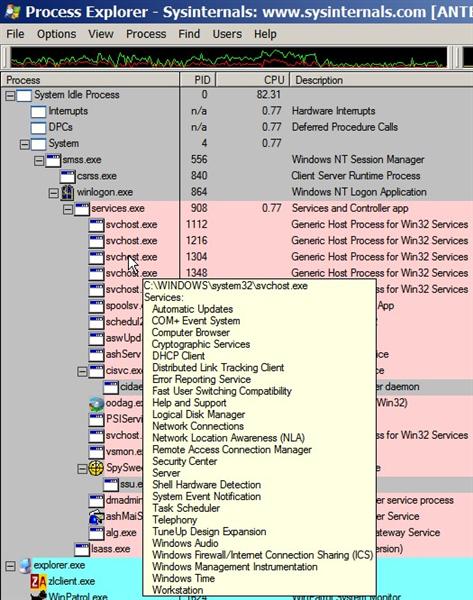Image resolution: width=473 pixels, height=600 pixels.
Task: Click the ashMaiSv mail scanner icon
Action: click(96, 517)
